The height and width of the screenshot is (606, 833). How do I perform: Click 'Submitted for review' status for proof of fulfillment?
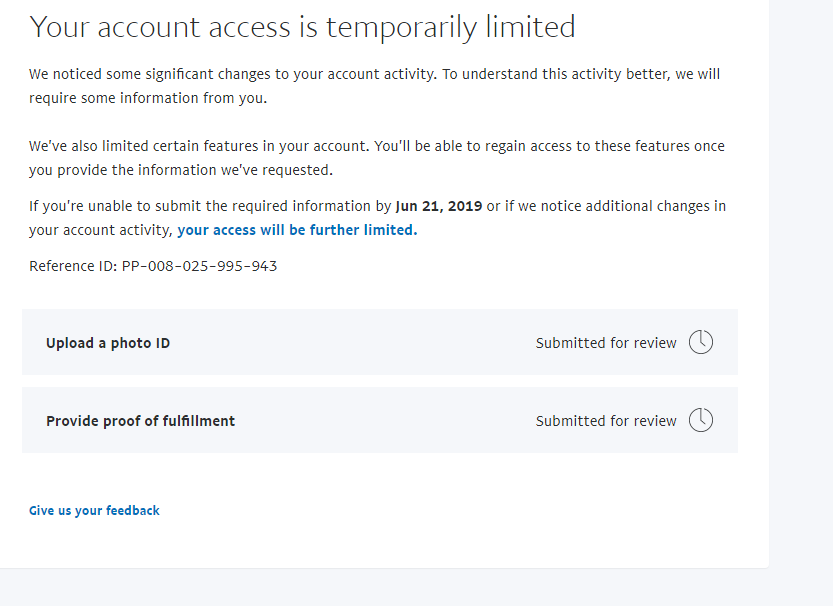point(606,421)
